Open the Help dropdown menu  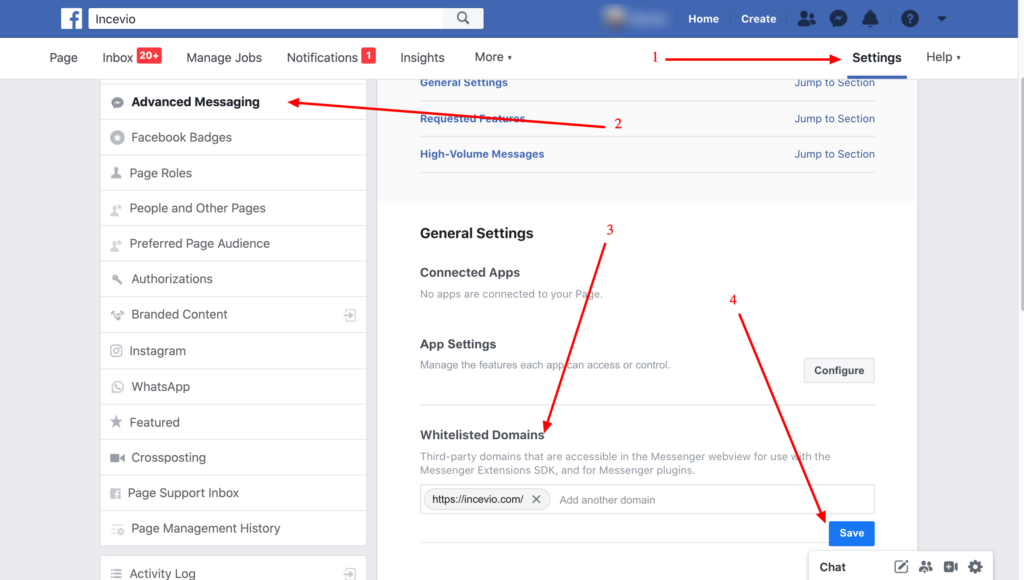click(943, 57)
